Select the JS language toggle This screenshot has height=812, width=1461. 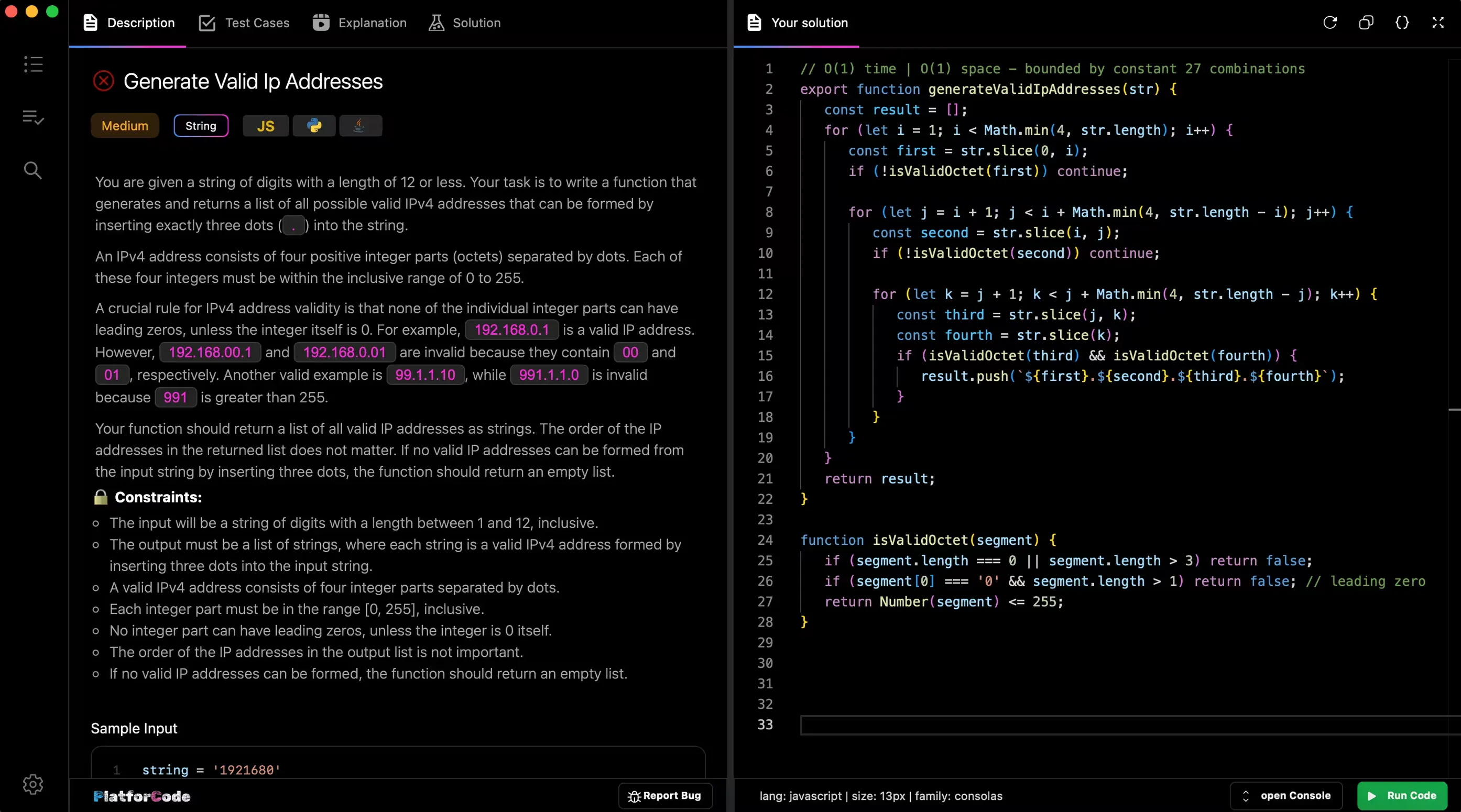pyautogui.click(x=266, y=126)
